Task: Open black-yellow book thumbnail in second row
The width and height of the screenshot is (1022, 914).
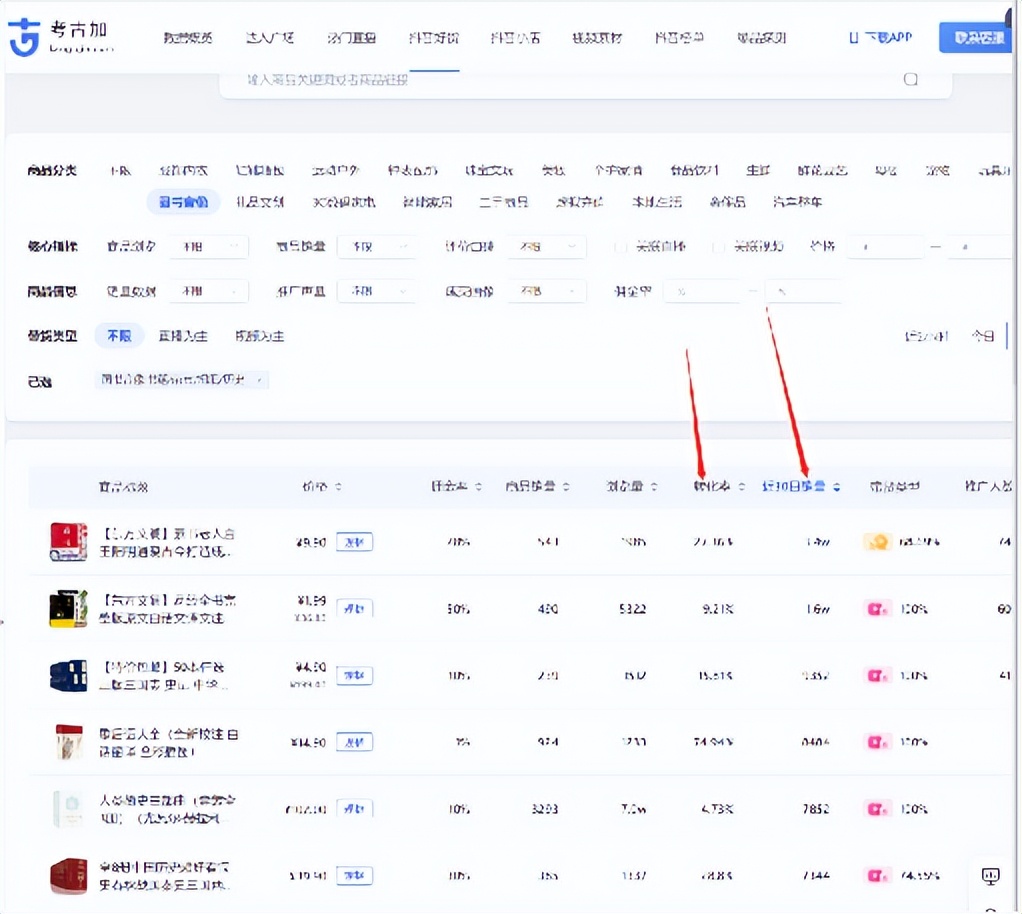Action: click(x=68, y=608)
